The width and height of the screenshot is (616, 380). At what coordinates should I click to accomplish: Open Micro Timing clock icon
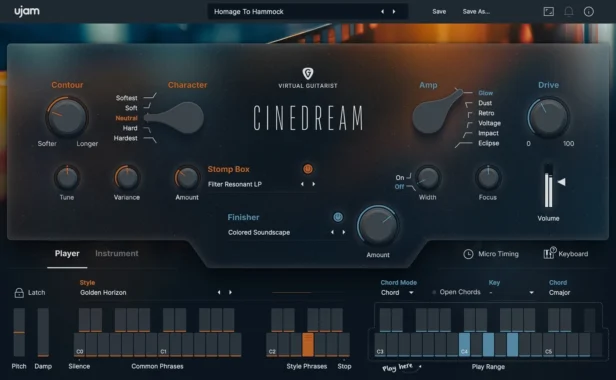point(468,254)
